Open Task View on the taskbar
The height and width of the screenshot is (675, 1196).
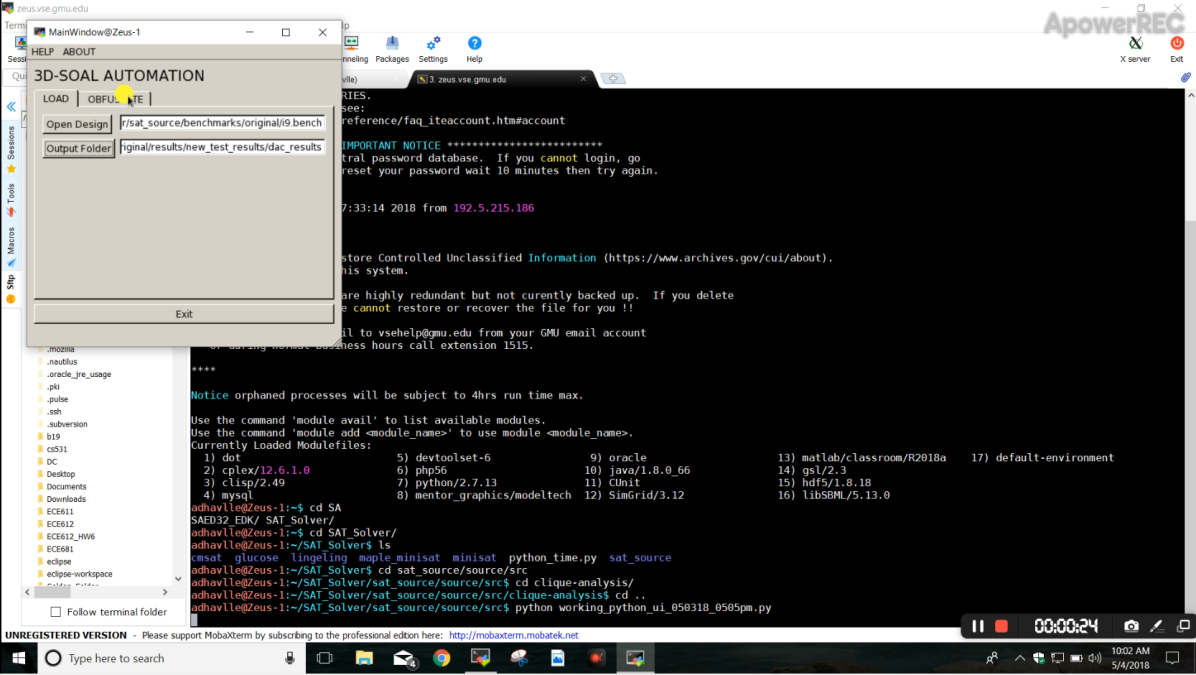(325, 657)
